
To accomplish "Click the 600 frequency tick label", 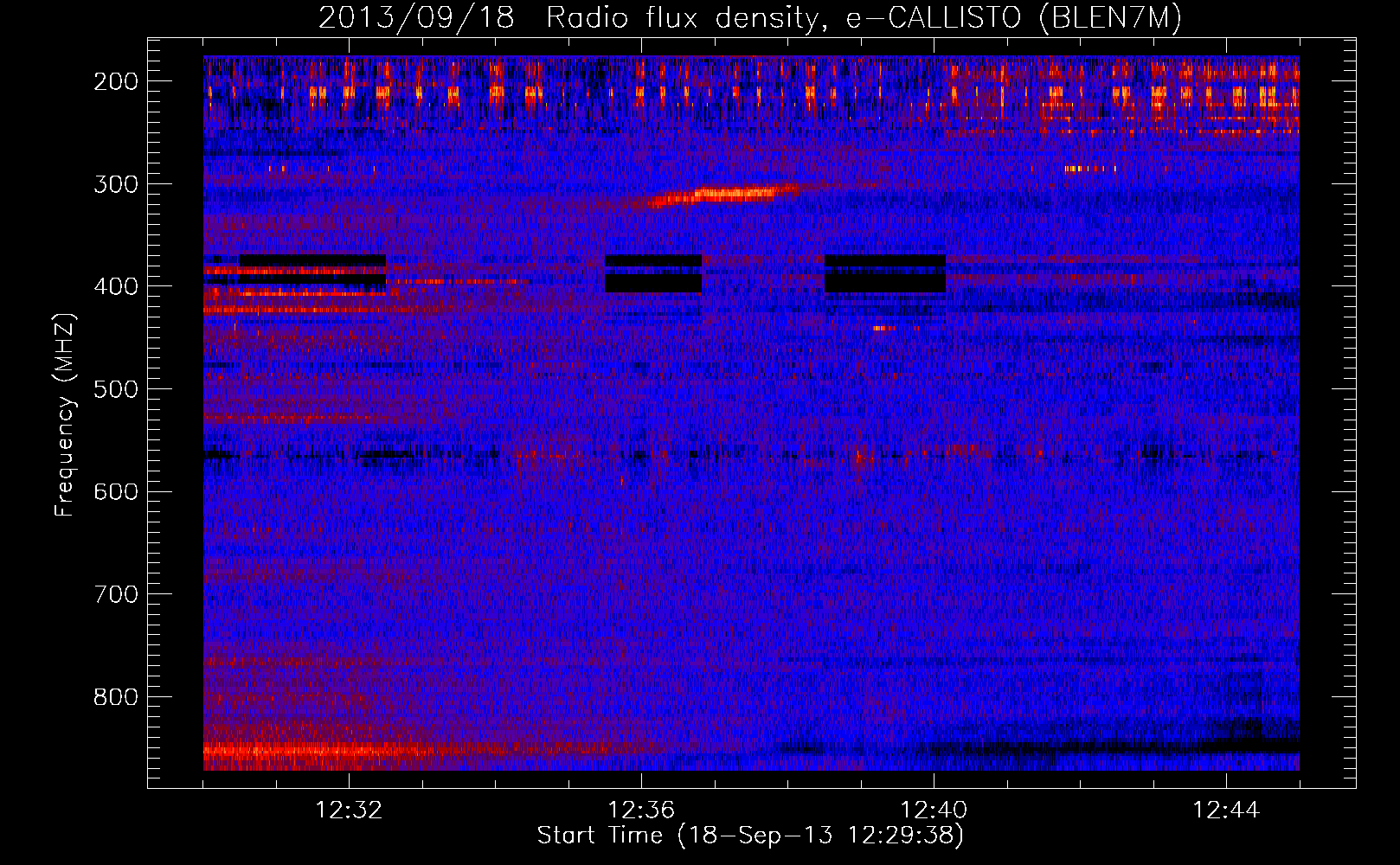I will pos(116,491).
